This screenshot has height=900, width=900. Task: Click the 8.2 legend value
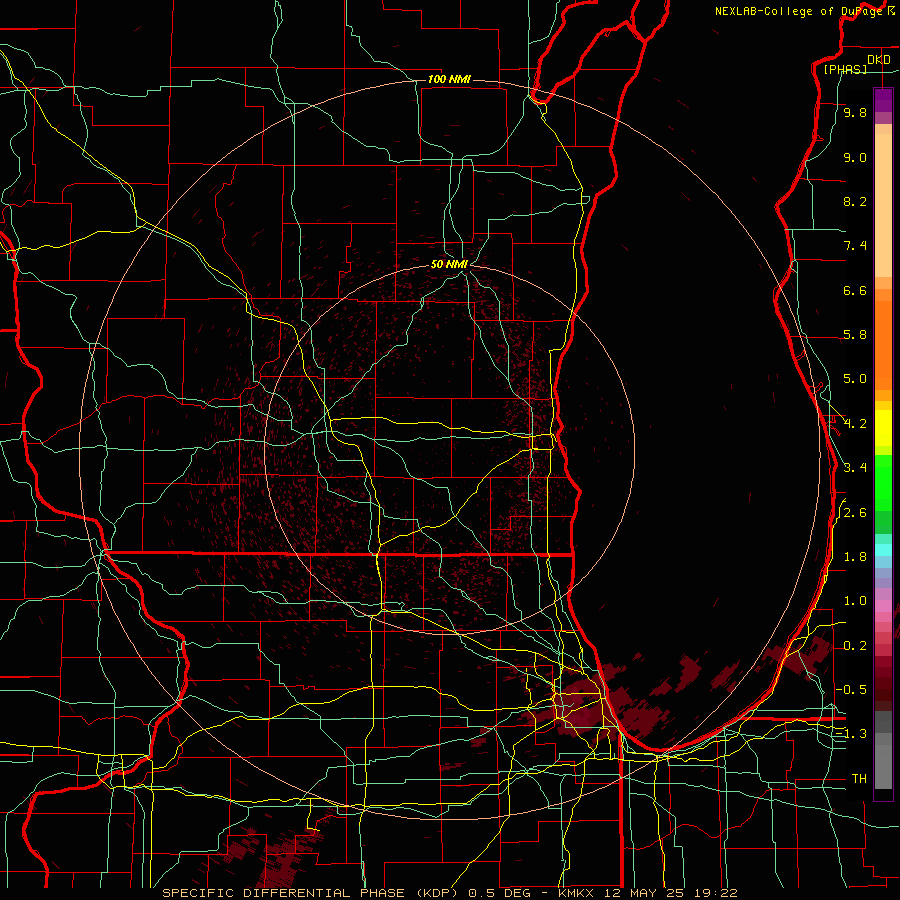coord(855,201)
